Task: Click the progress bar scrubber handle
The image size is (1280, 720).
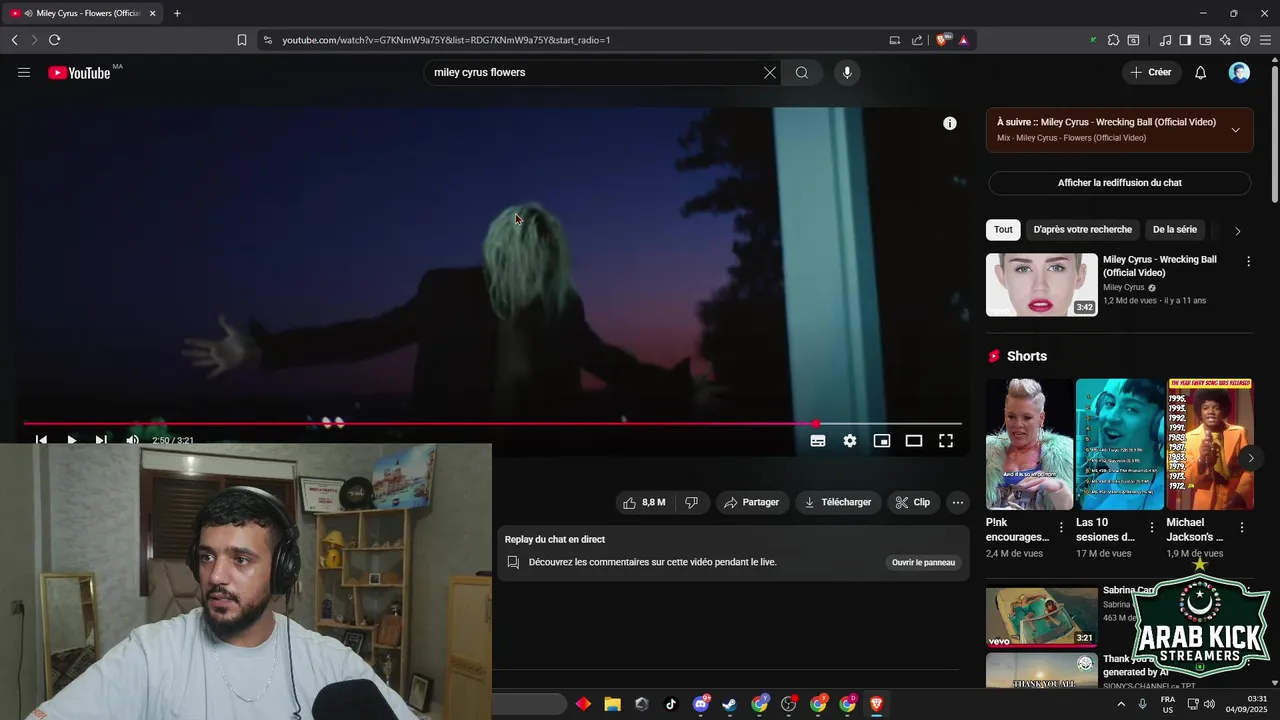Action: pos(816,424)
